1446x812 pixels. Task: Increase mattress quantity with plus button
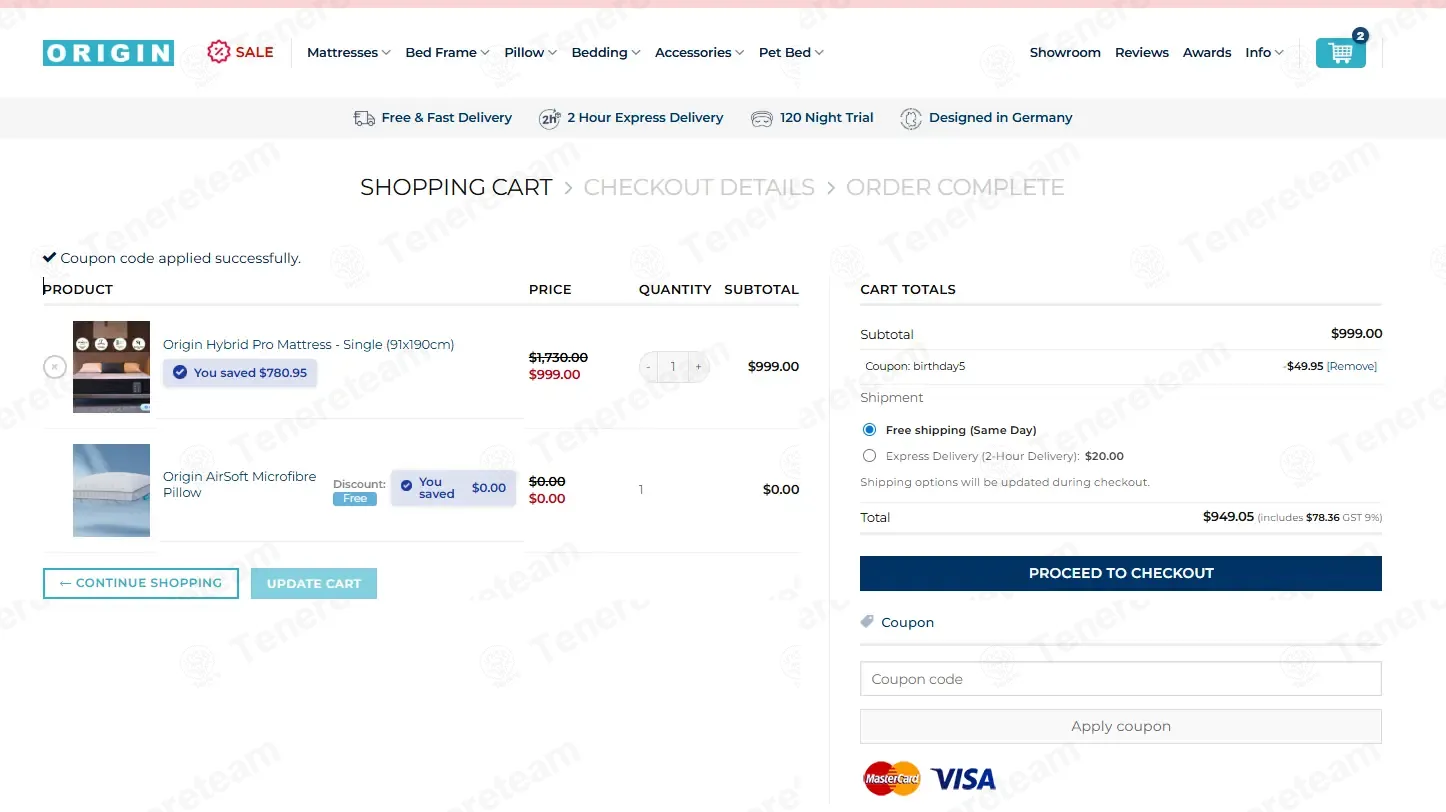coord(698,367)
